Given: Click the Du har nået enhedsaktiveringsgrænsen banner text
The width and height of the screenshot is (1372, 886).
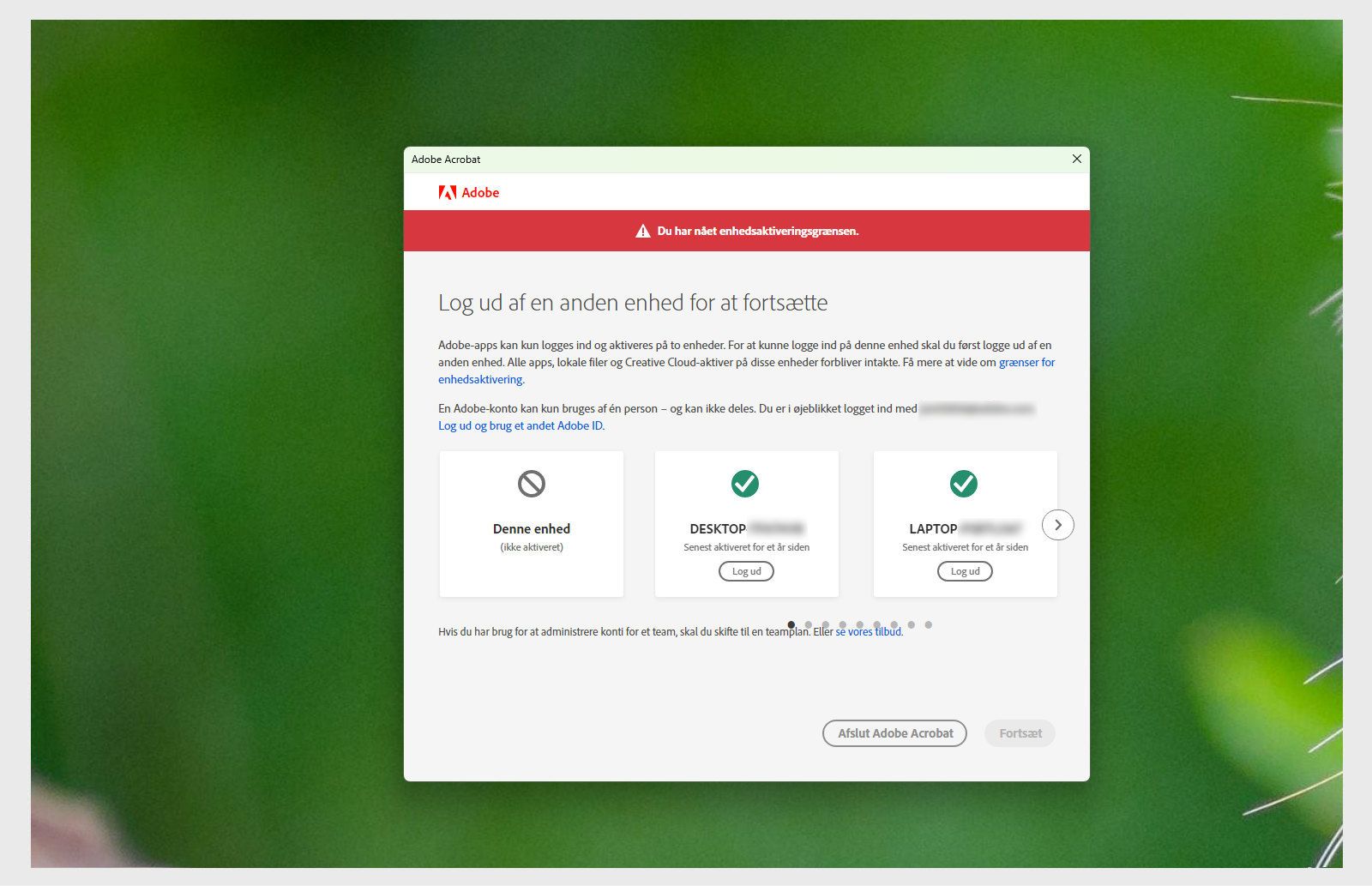Looking at the screenshot, I should [758, 231].
